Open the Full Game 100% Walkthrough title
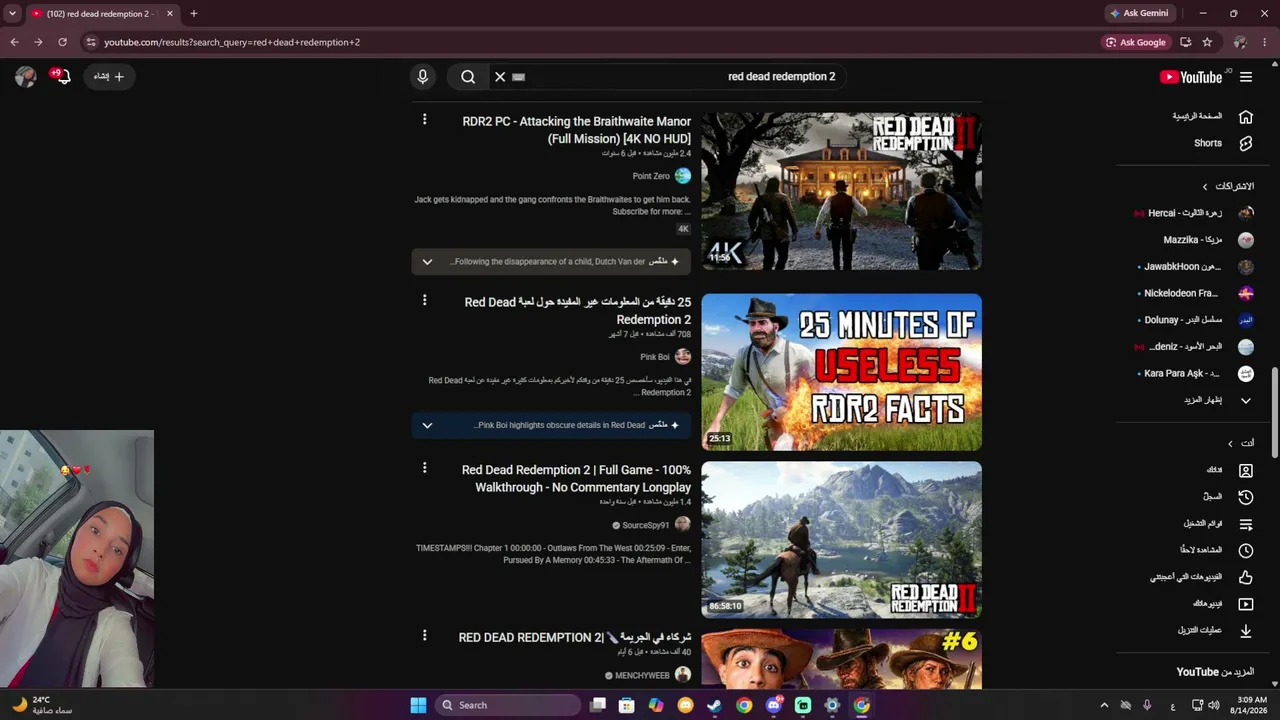Viewport: 1280px width, 720px height. tap(576, 478)
